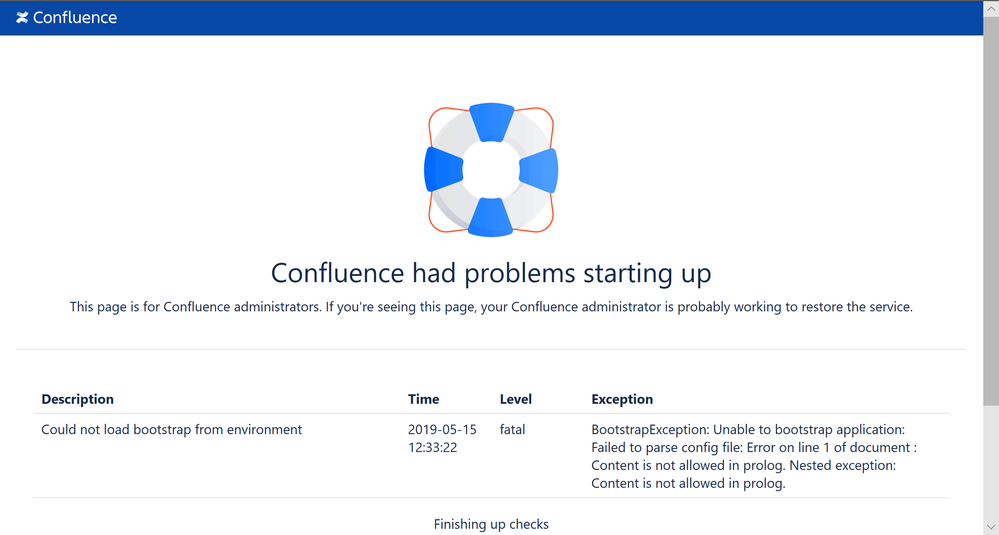Click the white center hole of the lifebuoy
Viewport: 999px width, 535px height.
[x=491, y=170]
